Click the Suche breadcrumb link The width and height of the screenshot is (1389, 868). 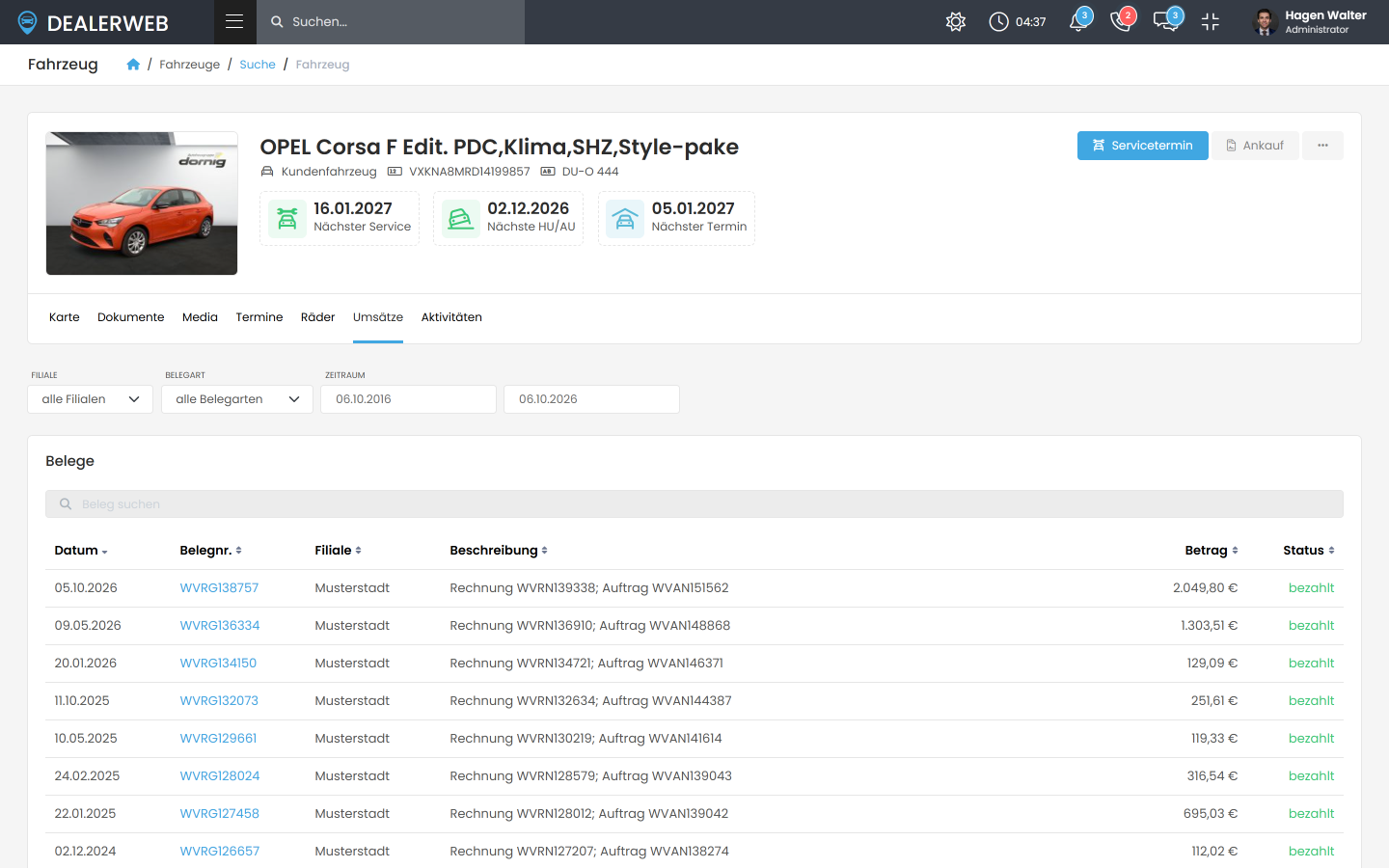(x=258, y=65)
